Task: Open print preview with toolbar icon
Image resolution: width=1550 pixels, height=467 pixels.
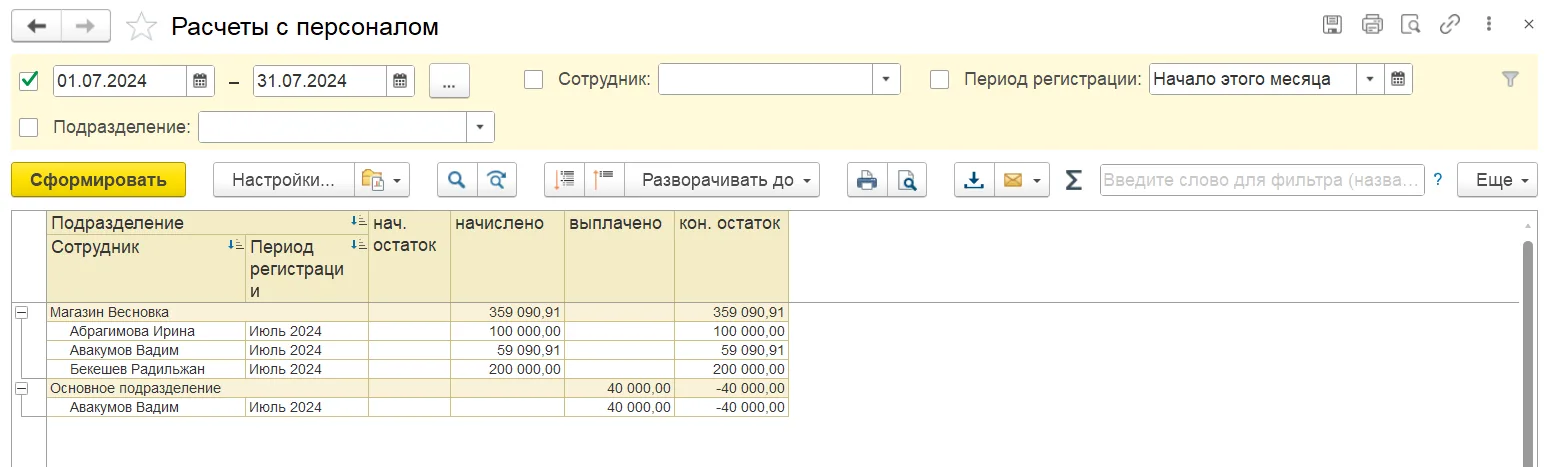Action: point(907,180)
